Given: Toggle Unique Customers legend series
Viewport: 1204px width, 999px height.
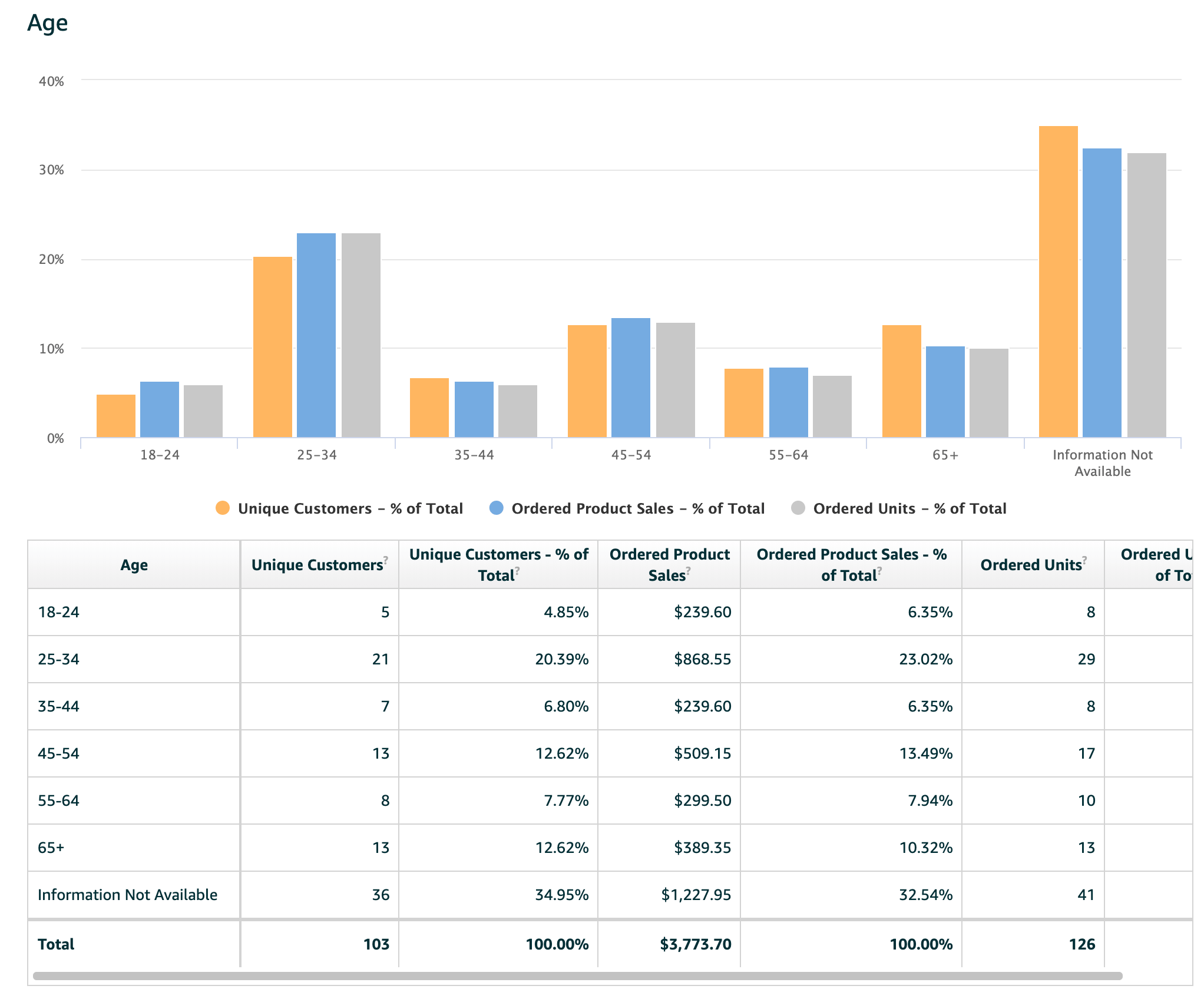Looking at the screenshot, I should (350, 508).
